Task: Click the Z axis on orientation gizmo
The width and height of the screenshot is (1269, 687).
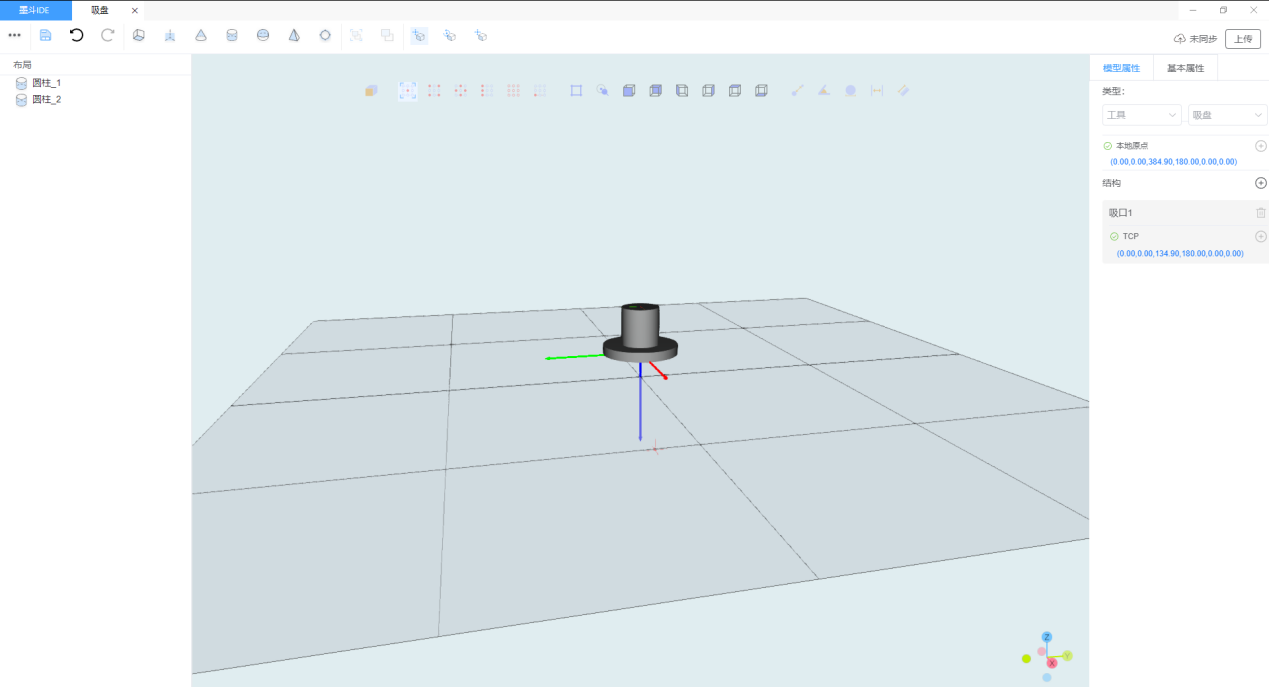Action: point(1047,637)
